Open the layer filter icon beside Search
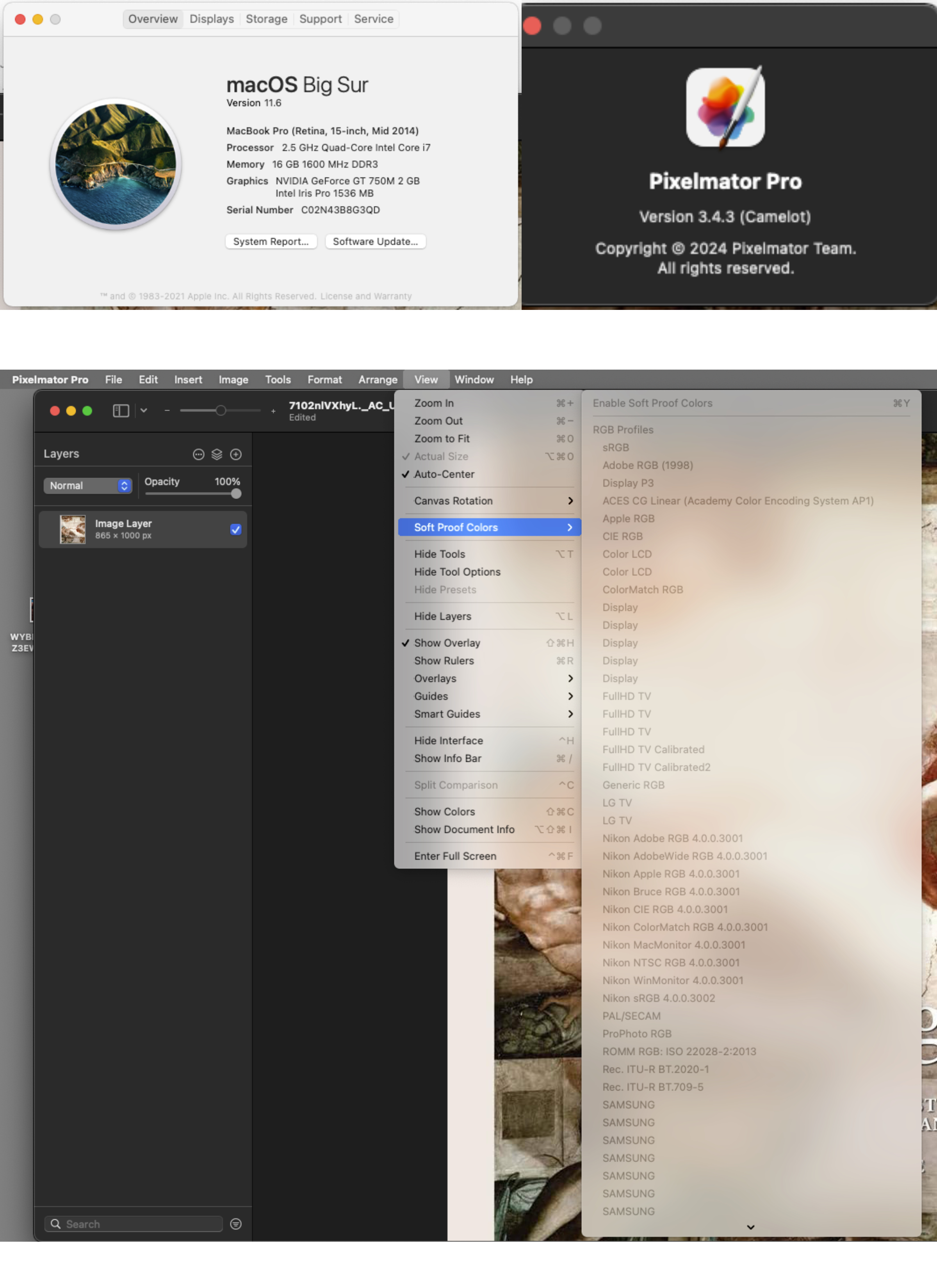The image size is (937, 1288). [236, 1224]
